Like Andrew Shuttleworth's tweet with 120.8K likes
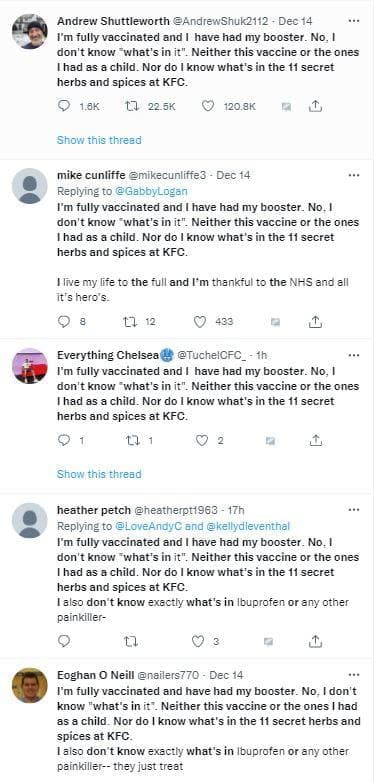377x782 pixels. 208,106
